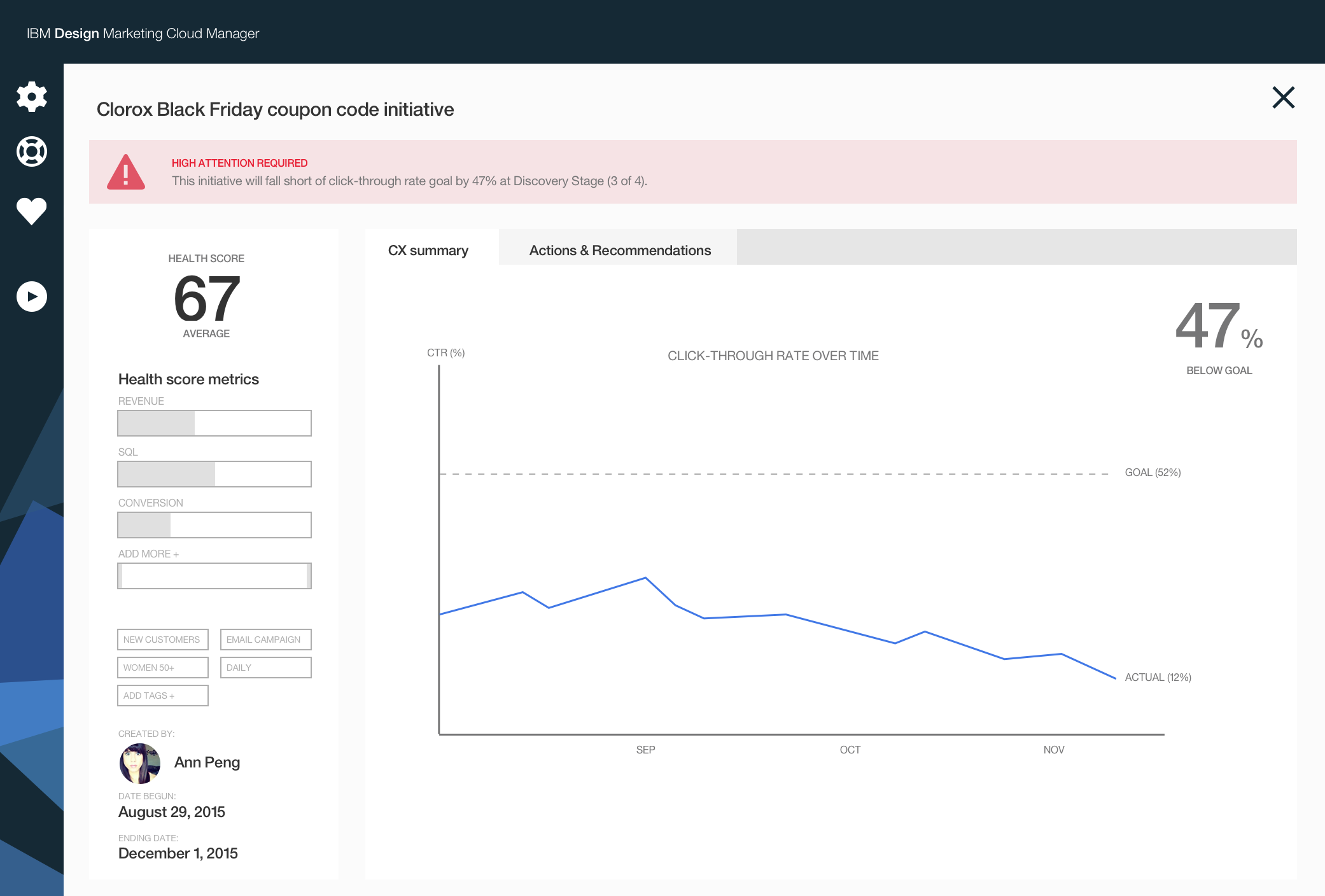Click the CLICK-THROUGH RATE OVER TIME chart title
The height and width of the screenshot is (896, 1325).
coord(773,356)
